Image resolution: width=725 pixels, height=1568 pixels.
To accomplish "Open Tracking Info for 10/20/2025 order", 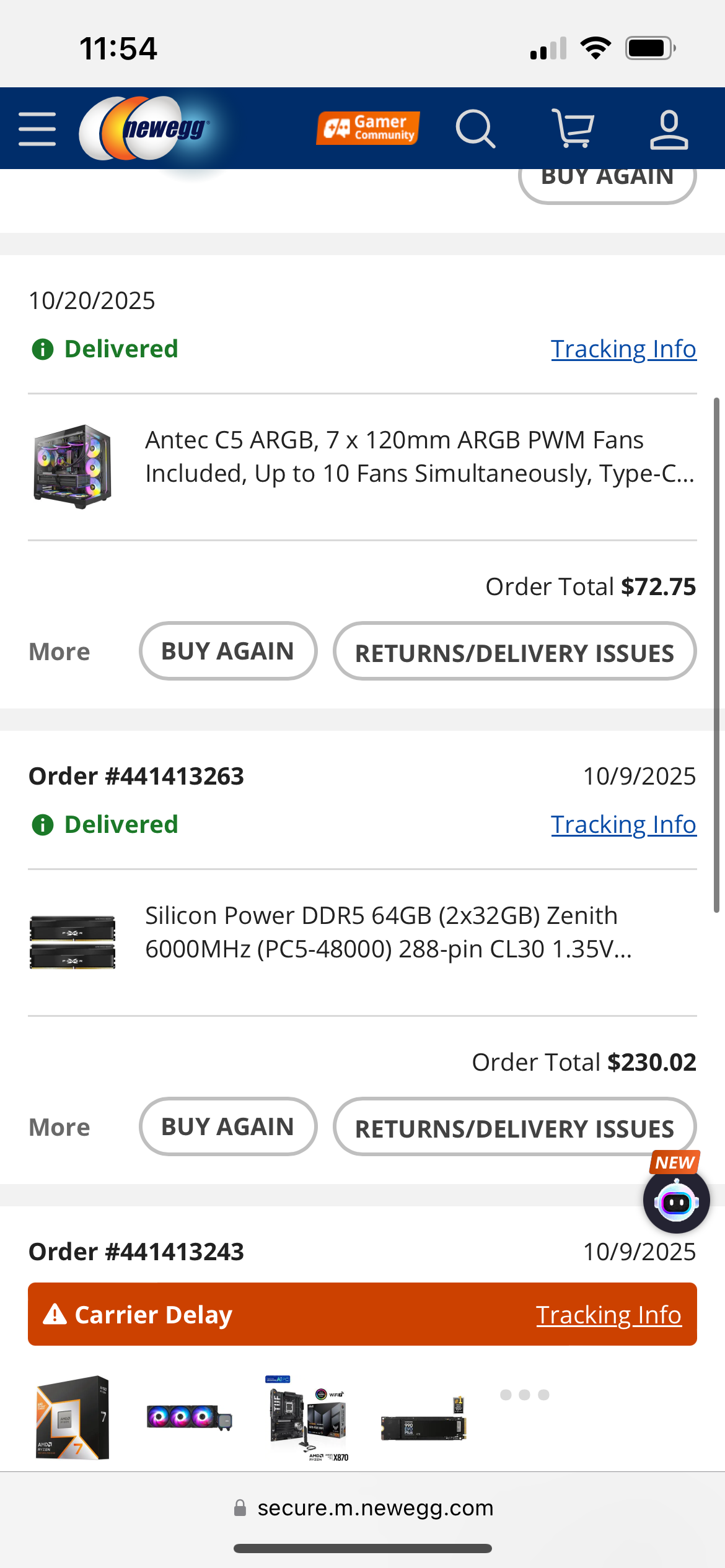I will pyautogui.click(x=623, y=349).
